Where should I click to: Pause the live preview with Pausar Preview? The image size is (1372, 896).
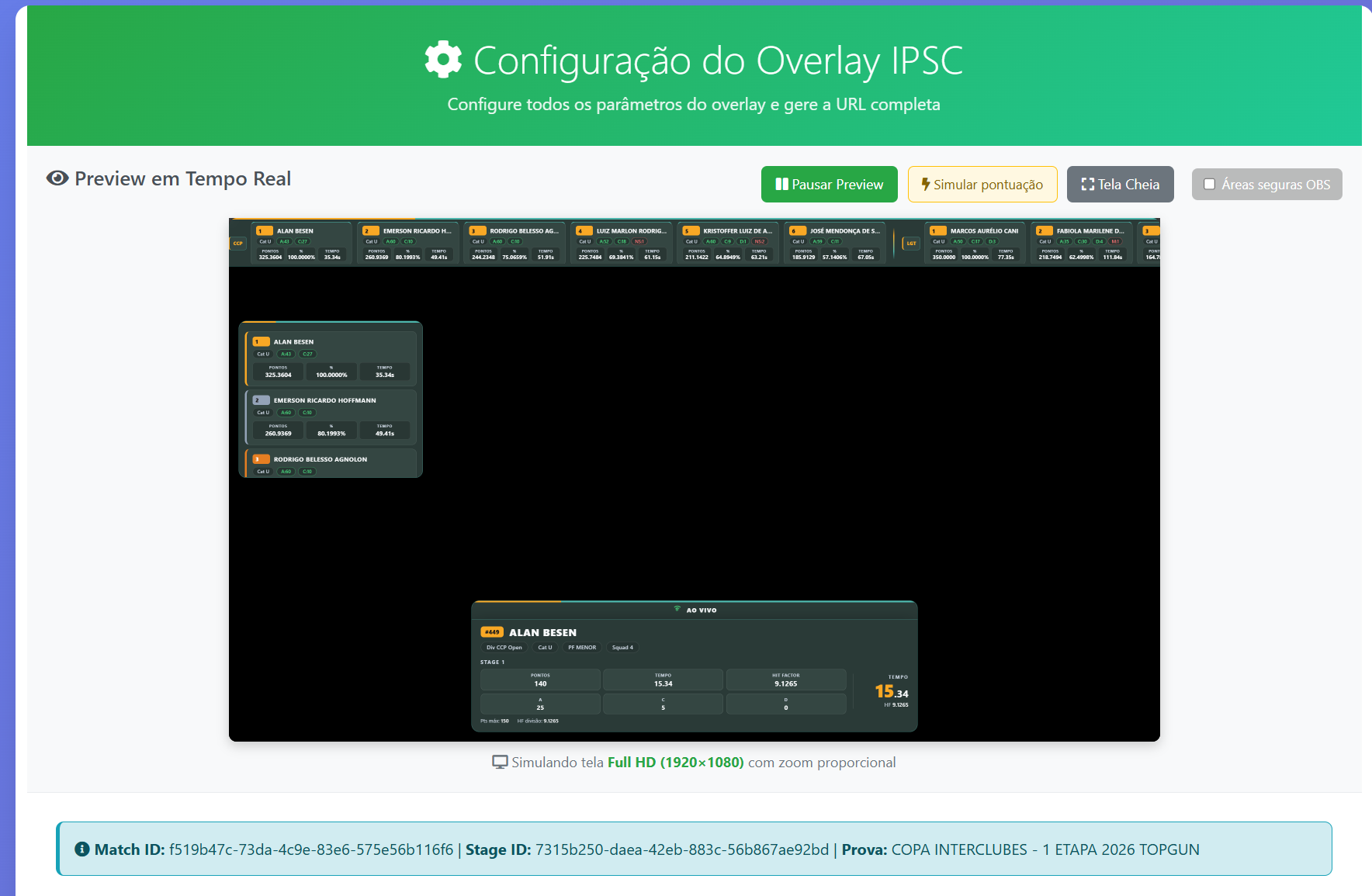pyautogui.click(x=829, y=185)
